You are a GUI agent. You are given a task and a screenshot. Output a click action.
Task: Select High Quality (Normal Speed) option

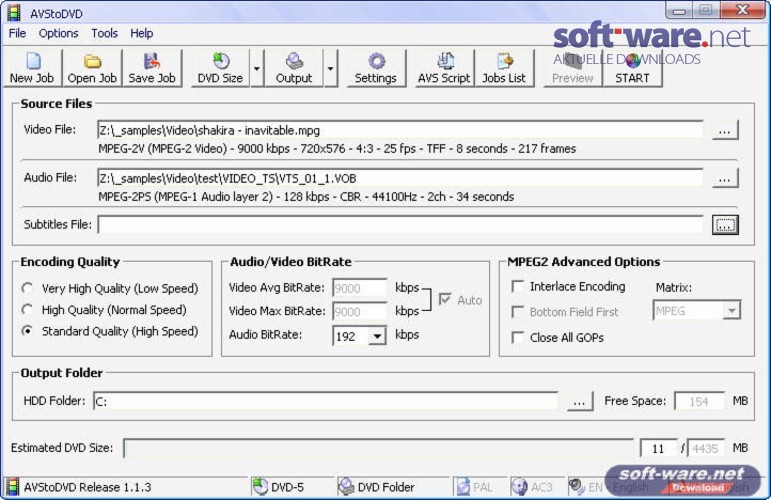click(x=28, y=310)
